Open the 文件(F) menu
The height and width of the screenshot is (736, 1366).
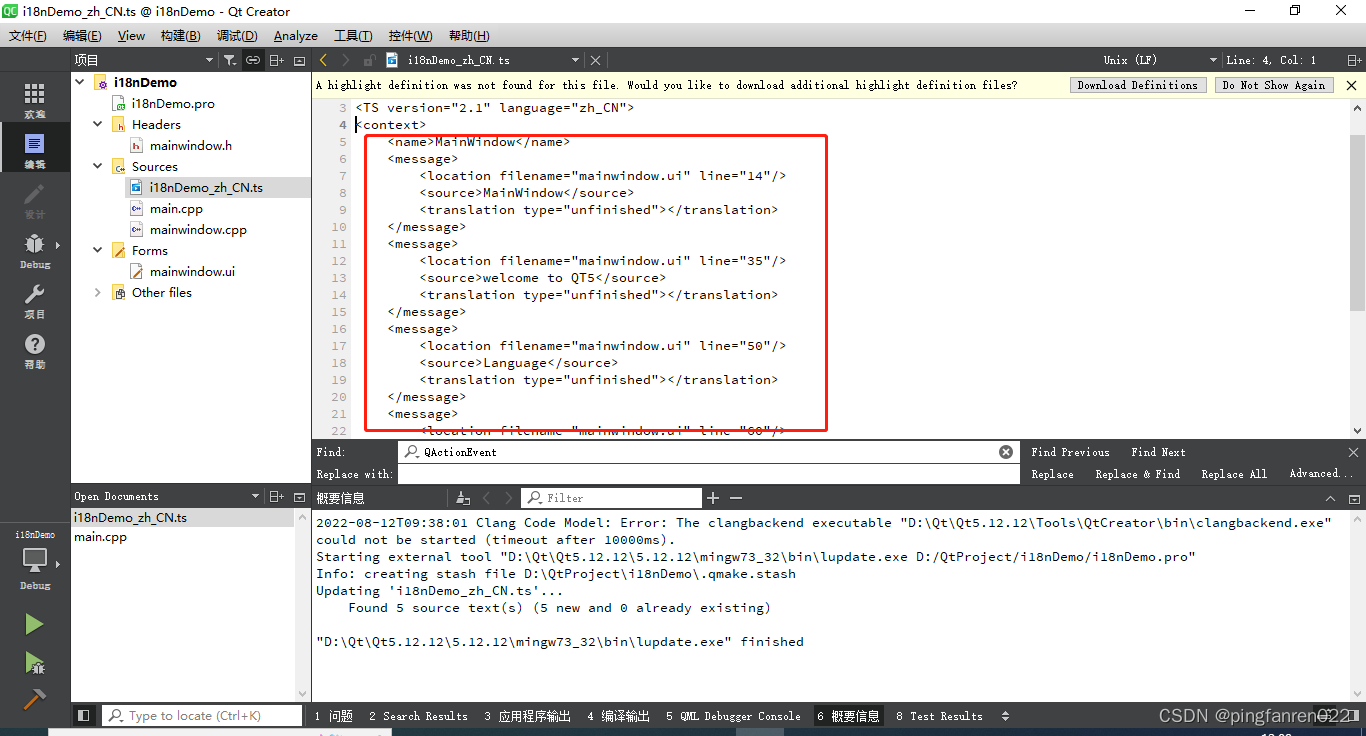tap(28, 35)
